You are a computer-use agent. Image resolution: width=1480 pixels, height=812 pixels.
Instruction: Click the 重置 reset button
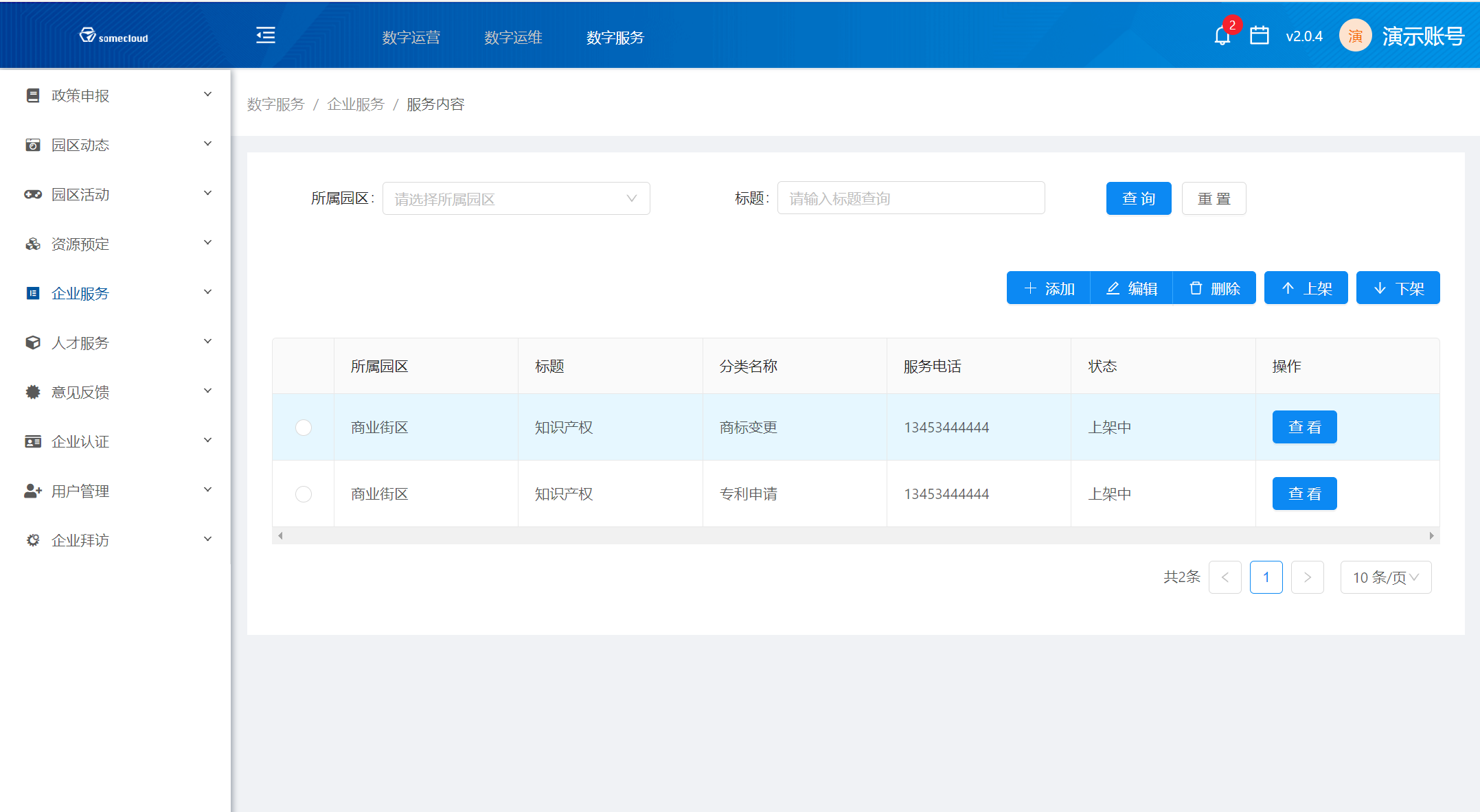(x=1214, y=198)
